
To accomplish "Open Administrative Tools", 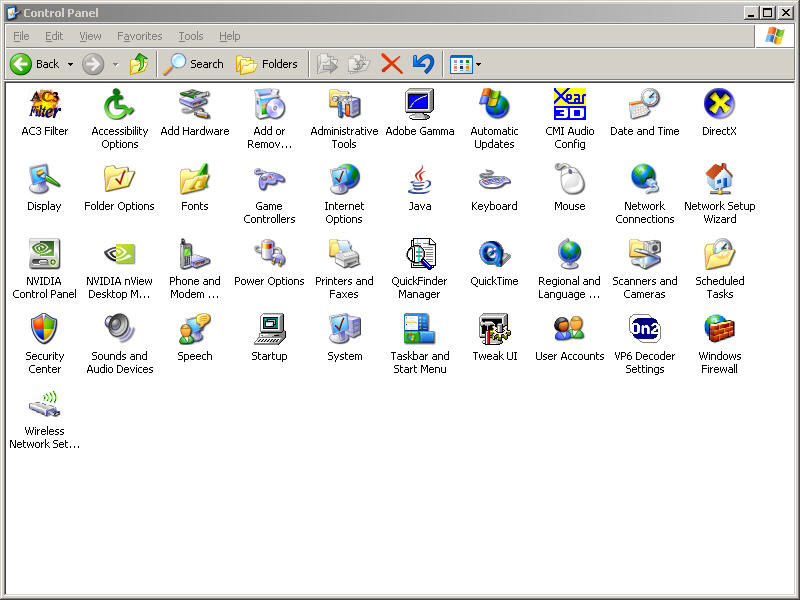I will pos(344,119).
